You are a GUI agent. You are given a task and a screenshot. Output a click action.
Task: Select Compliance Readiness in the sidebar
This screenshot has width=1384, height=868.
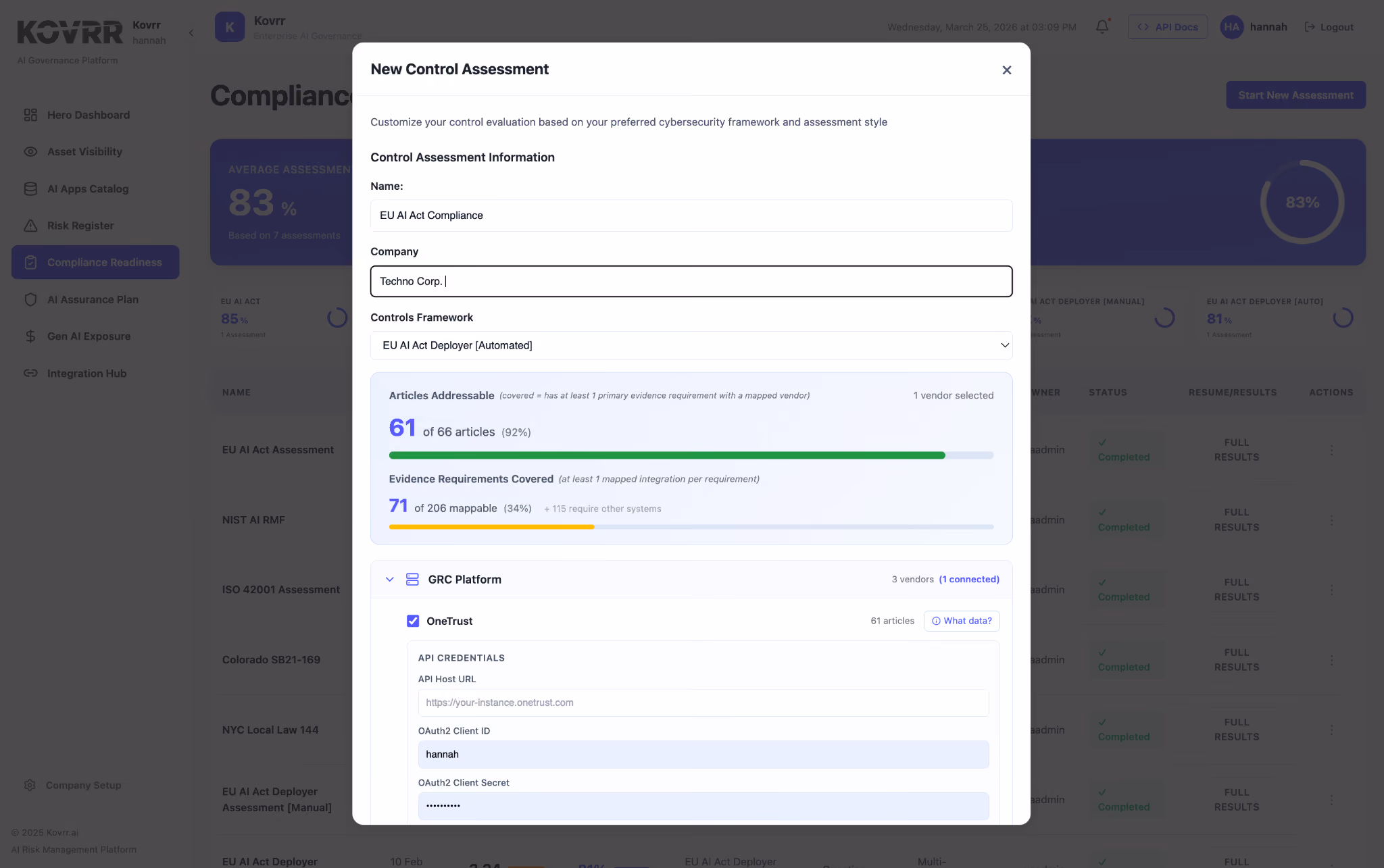[95, 262]
